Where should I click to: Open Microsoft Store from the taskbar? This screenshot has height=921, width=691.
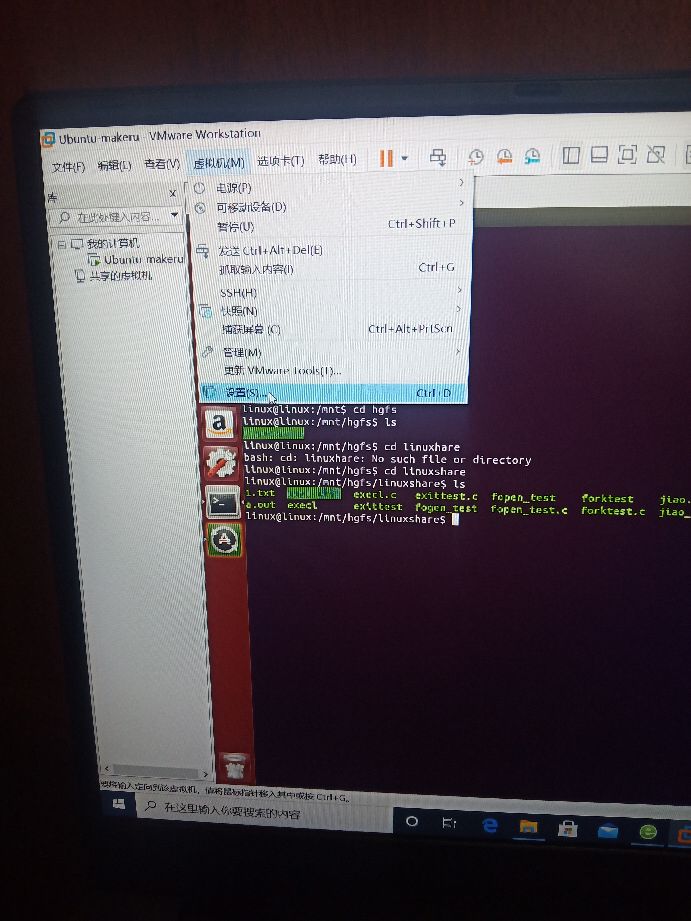point(568,829)
